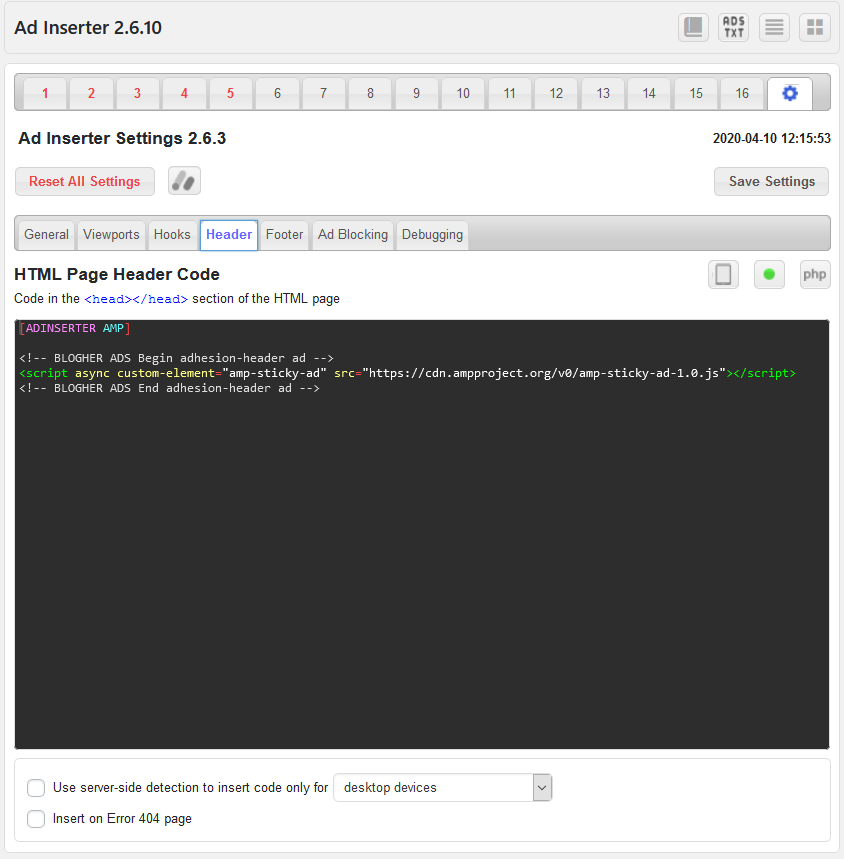The image size is (844, 859).
Task: Switch to block tab 12
Action: coord(556,93)
